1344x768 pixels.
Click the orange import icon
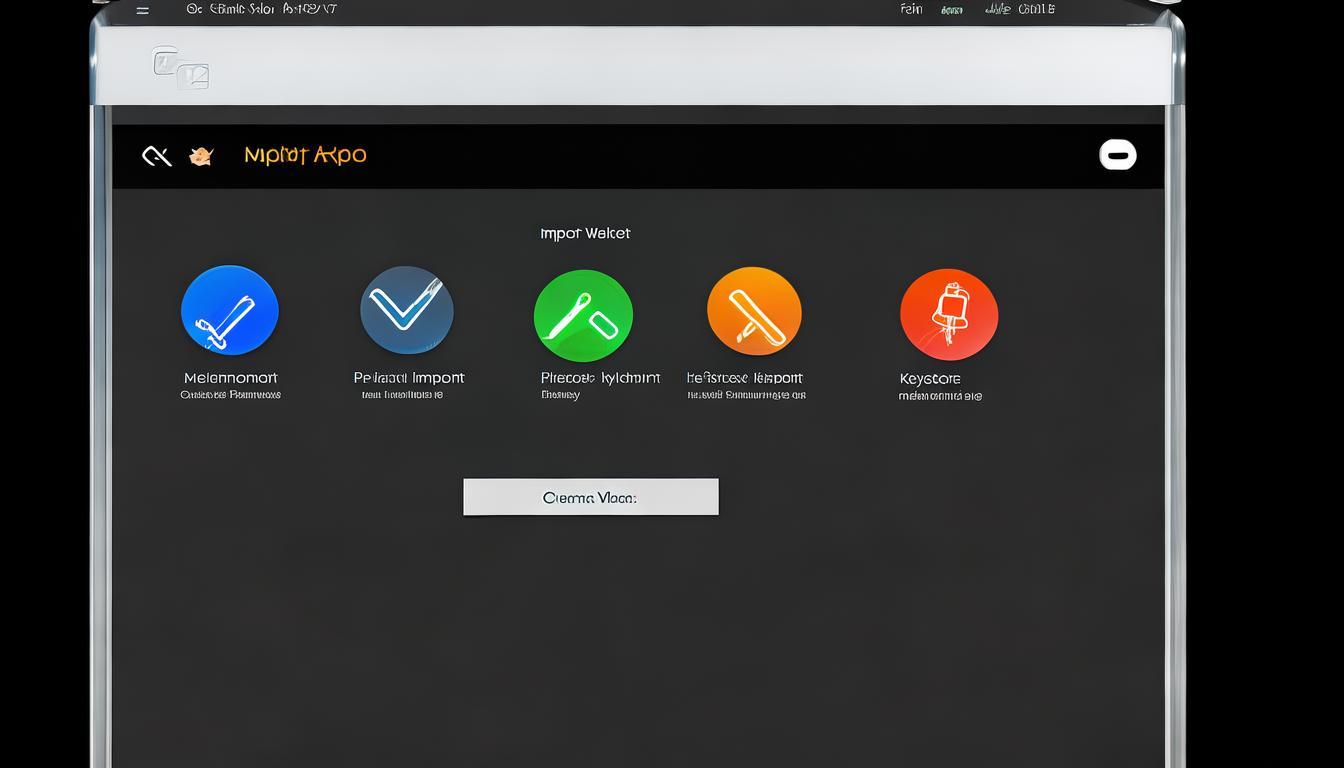click(754, 312)
